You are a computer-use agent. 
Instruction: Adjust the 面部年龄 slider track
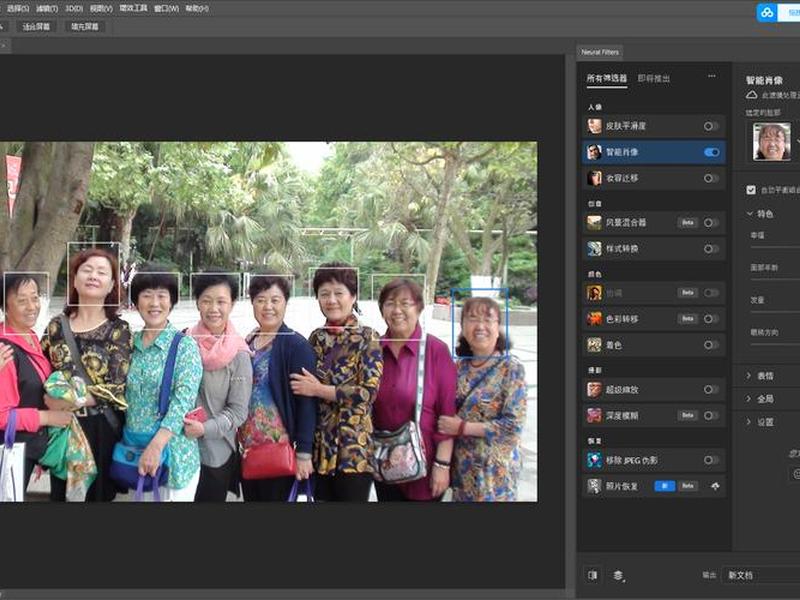point(774,279)
